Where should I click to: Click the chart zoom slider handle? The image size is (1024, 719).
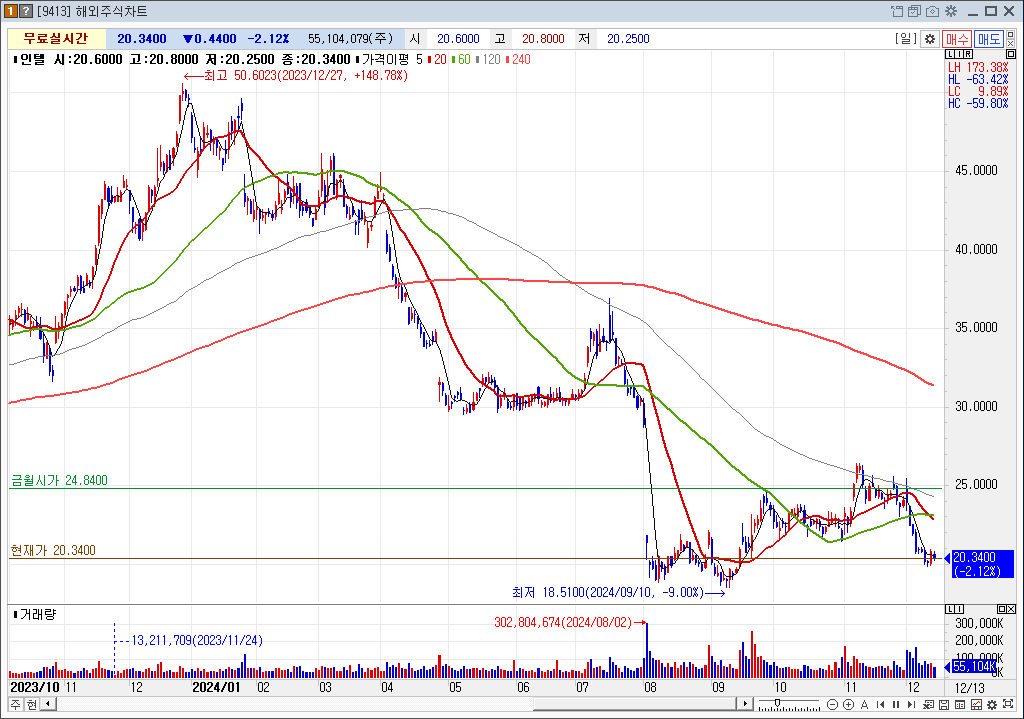pyautogui.click(x=775, y=705)
